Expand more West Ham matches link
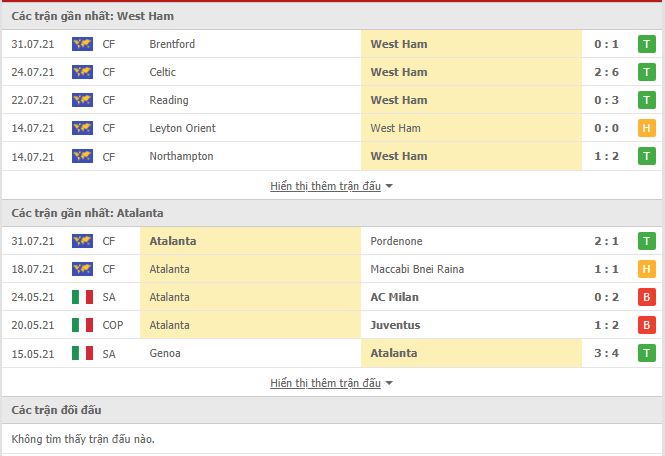This screenshot has width=665, height=456. point(325,186)
